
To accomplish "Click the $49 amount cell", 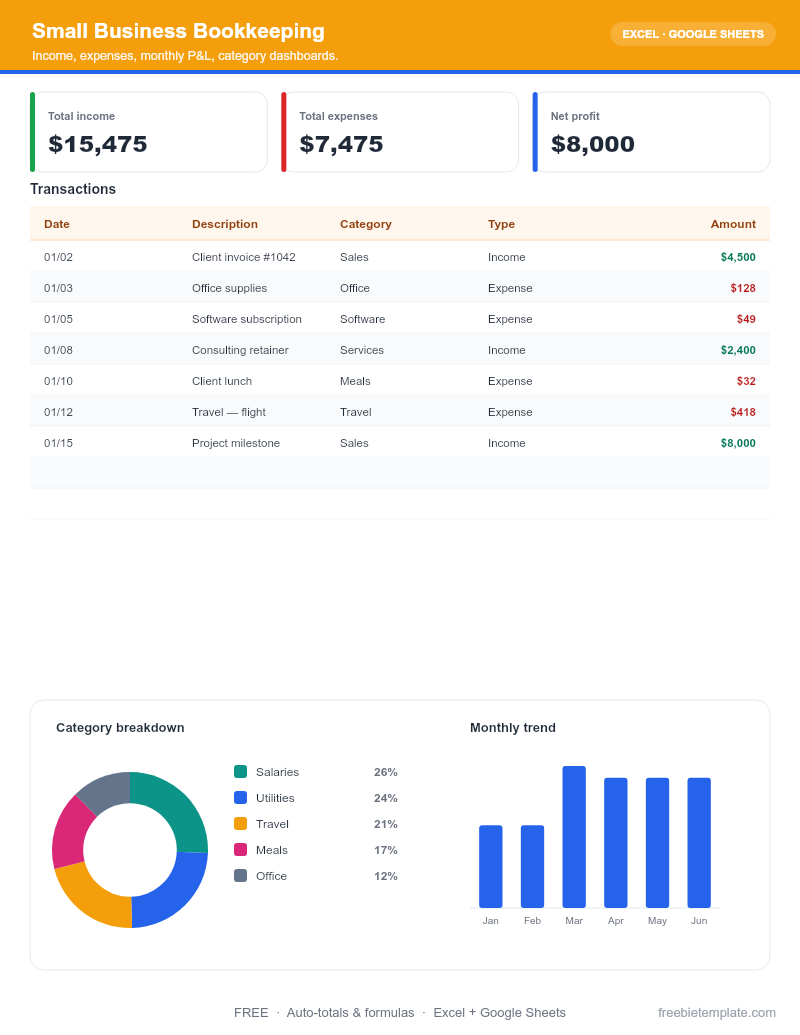I will tap(746, 319).
